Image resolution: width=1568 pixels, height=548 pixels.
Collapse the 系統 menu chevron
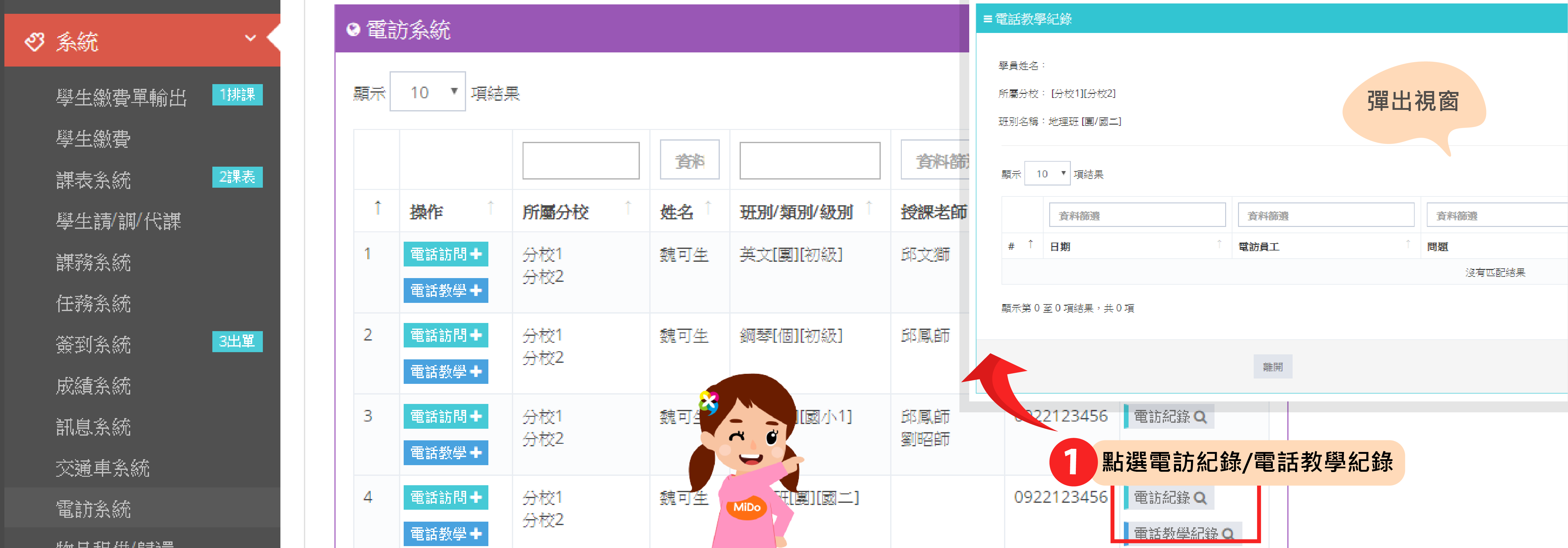[250, 38]
